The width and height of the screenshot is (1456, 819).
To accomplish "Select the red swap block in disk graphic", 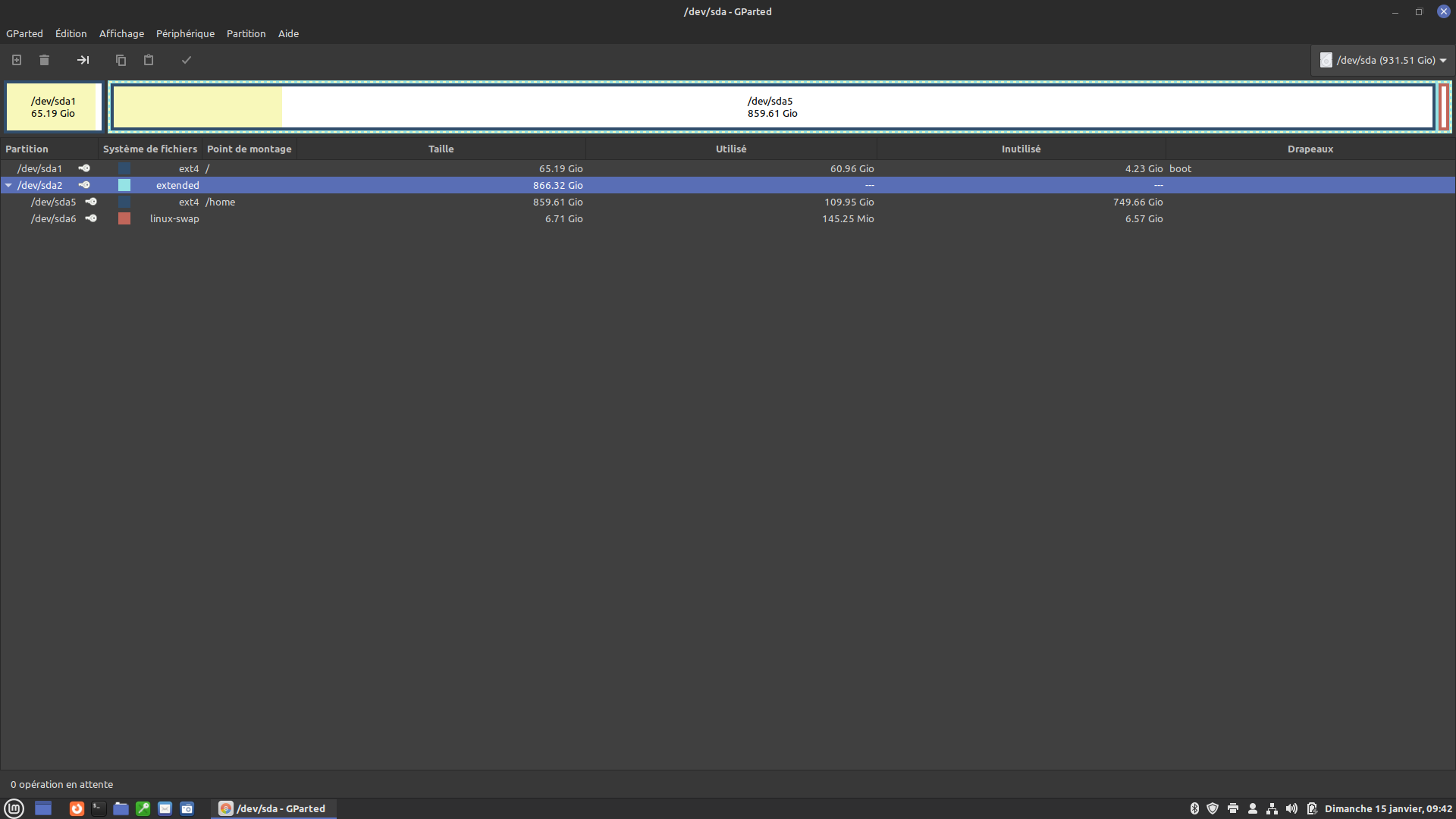I will tap(1444, 107).
